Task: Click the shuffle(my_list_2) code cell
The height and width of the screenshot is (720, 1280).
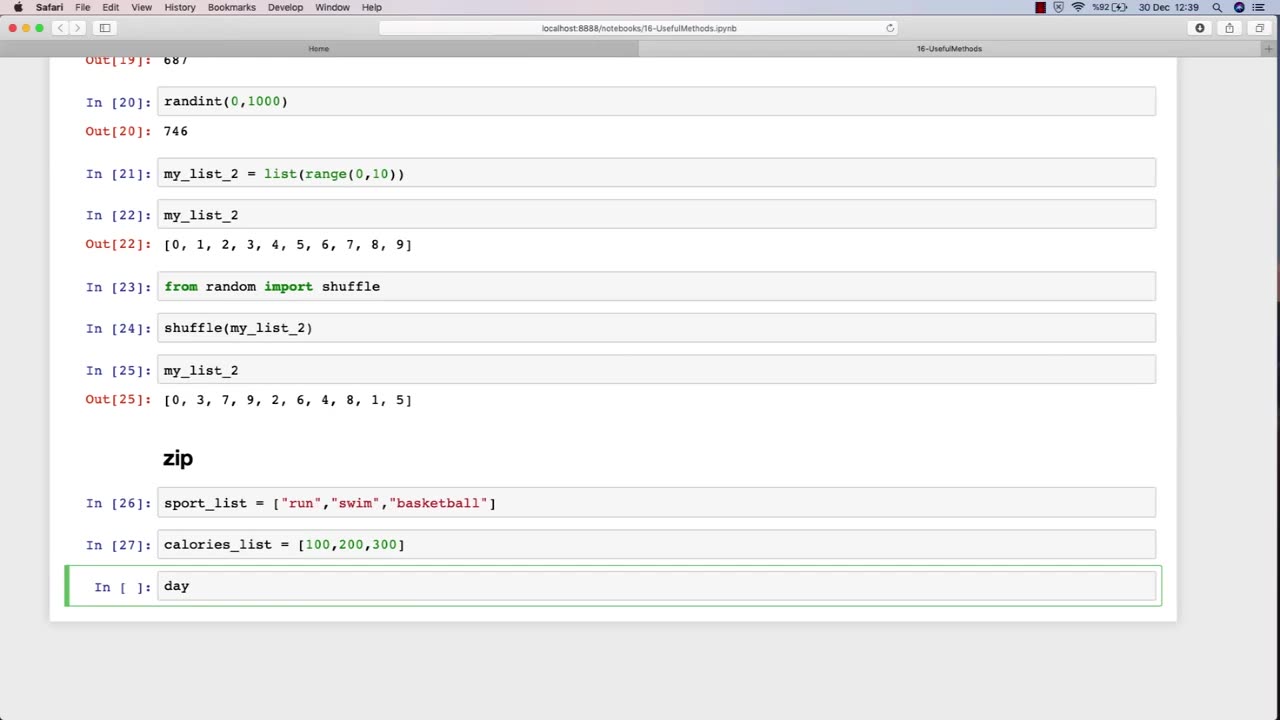Action: 656,328
